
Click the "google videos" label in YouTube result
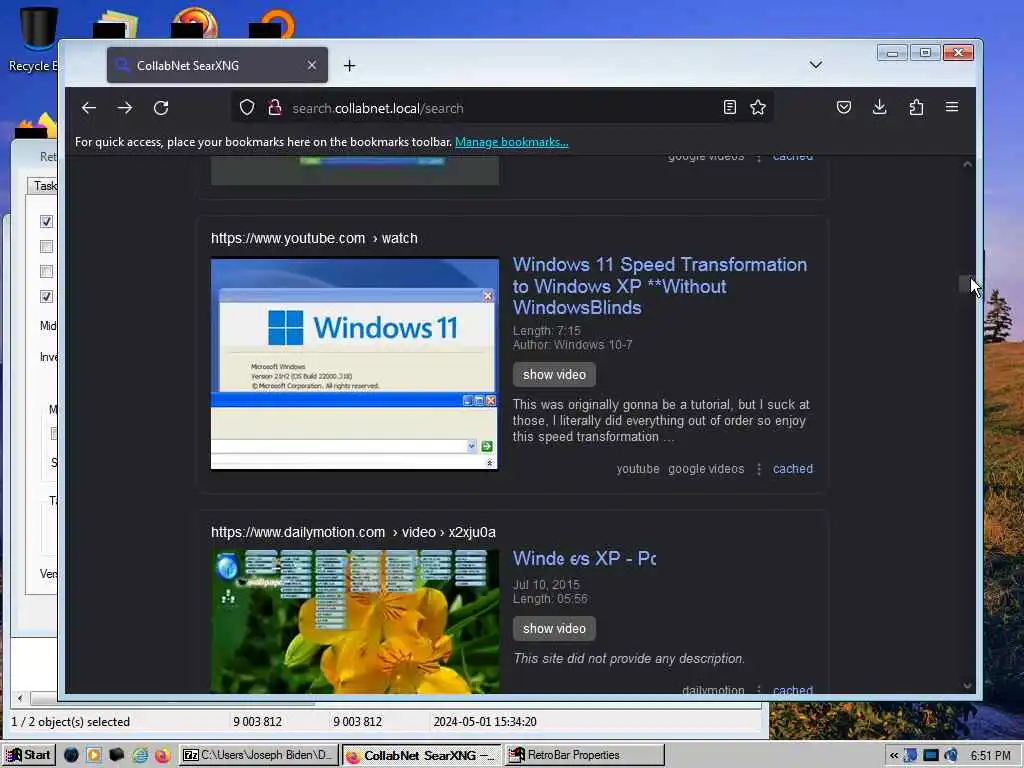point(706,469)
